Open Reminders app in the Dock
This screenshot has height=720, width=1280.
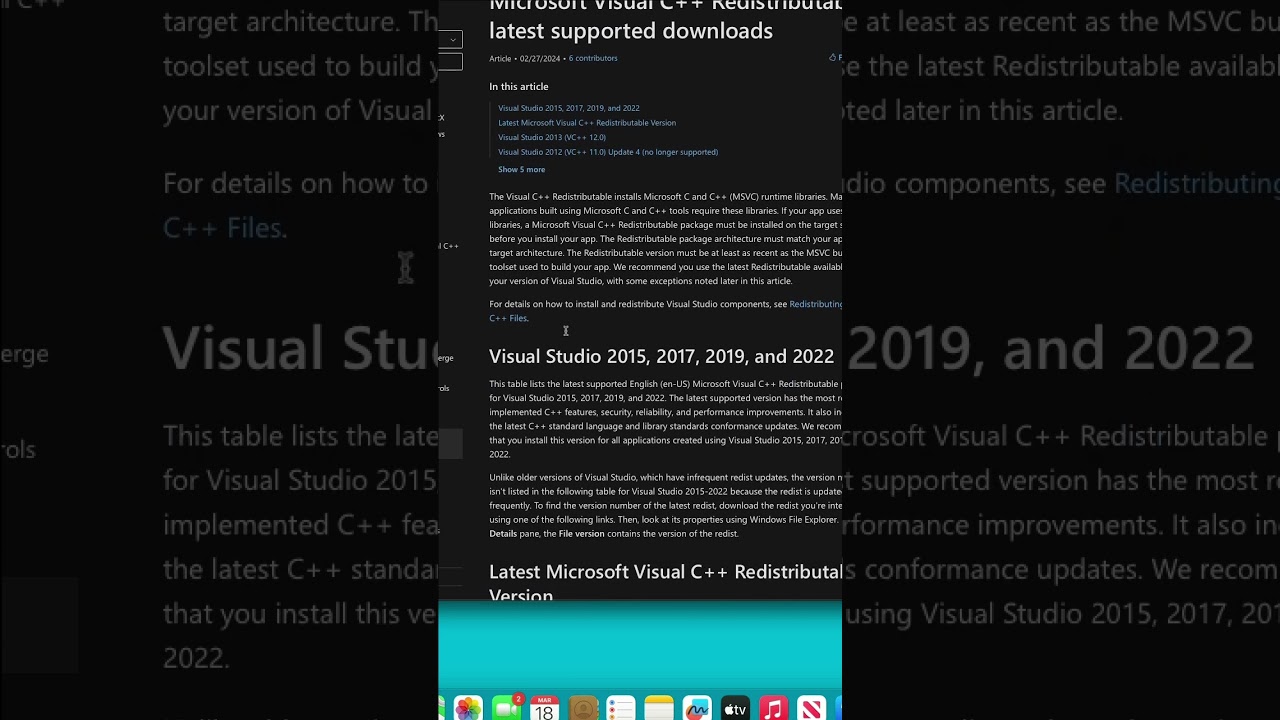(x=621, y=709)
